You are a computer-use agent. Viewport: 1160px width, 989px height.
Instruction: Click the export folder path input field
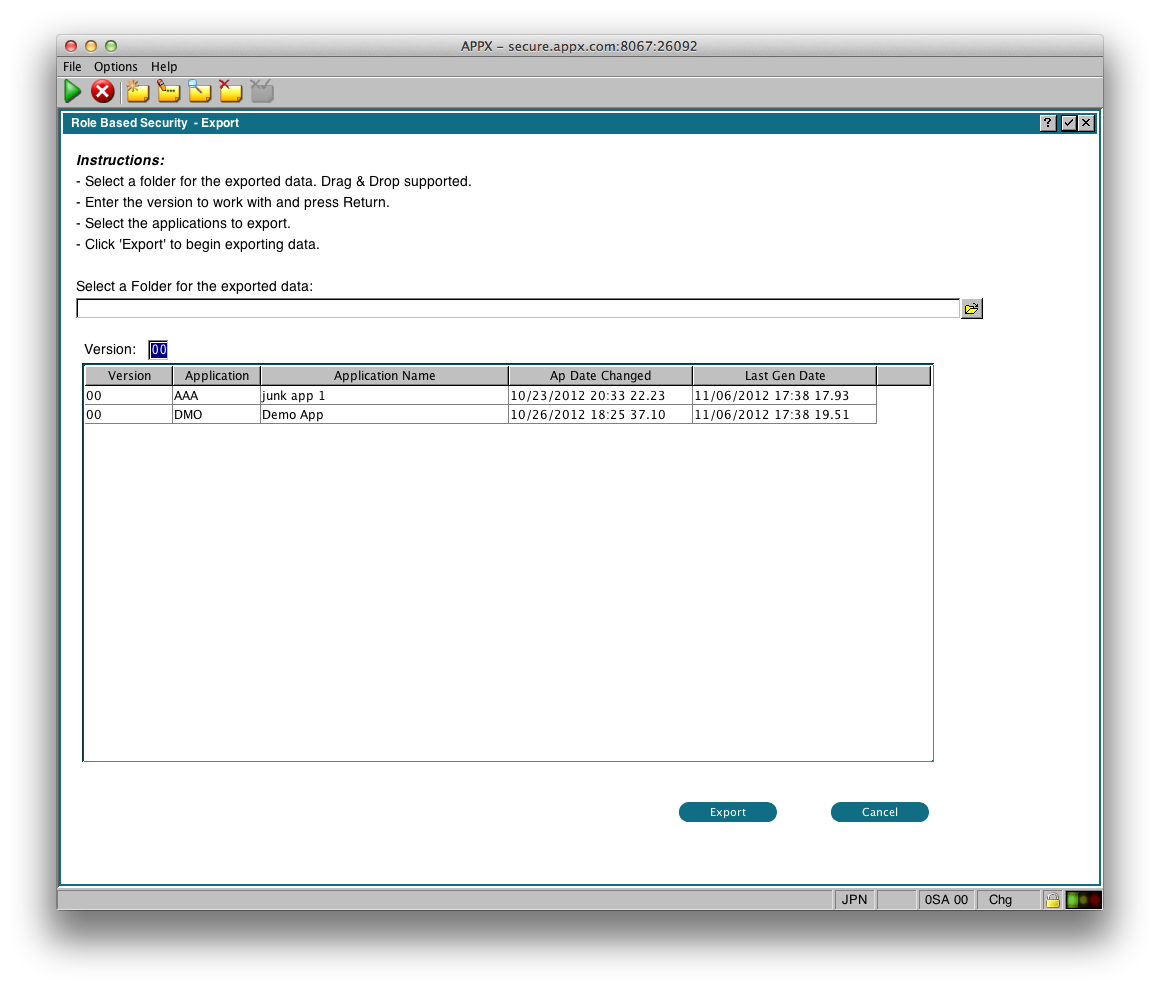(x=517, y=309)
